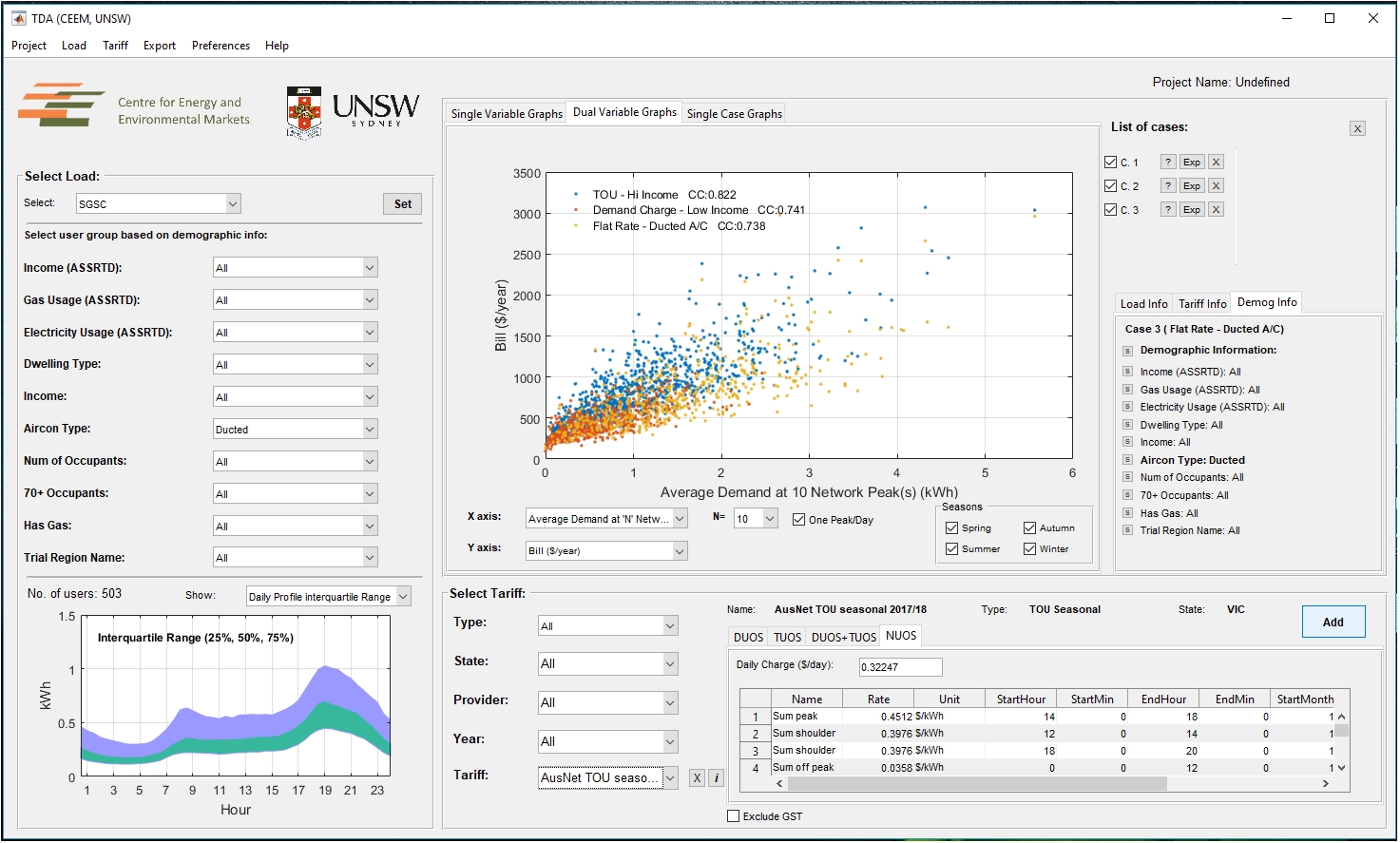Click the info question mark for case 1
Viewport: 1400px width, 843px height.
point(1168,162)
